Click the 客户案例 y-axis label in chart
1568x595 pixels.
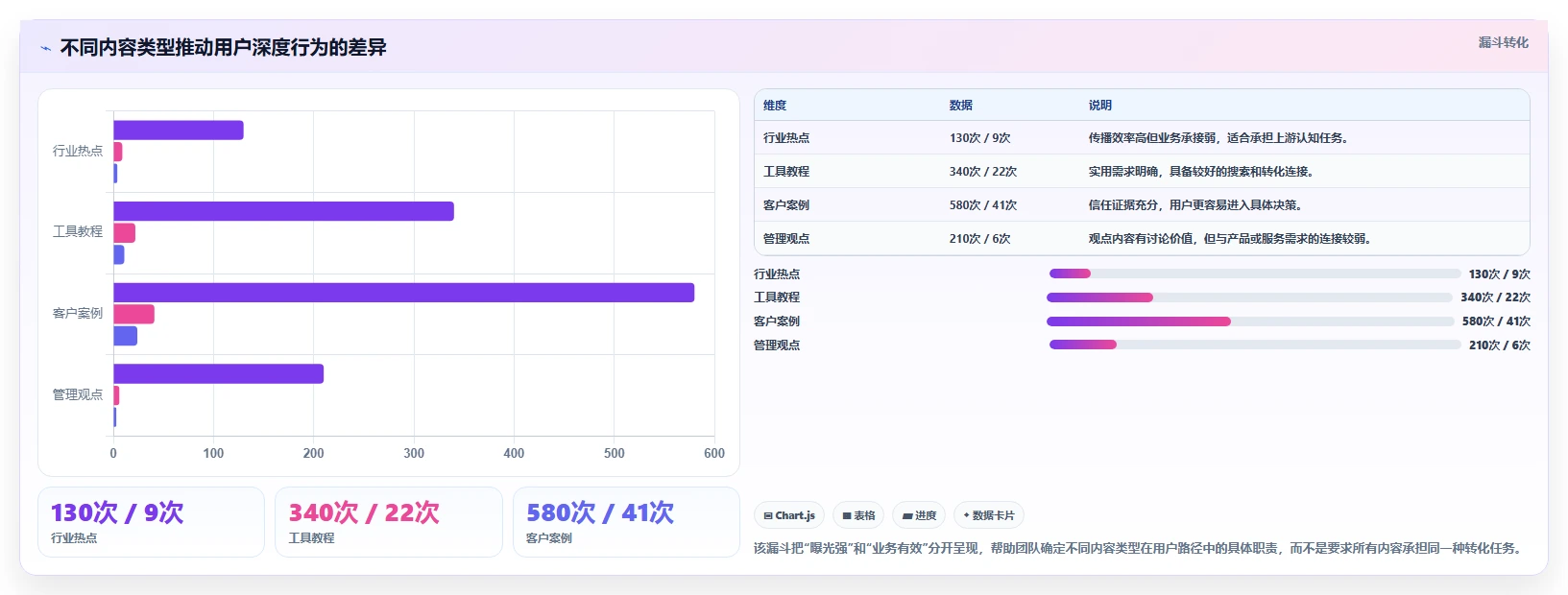(x=78, y=313)
